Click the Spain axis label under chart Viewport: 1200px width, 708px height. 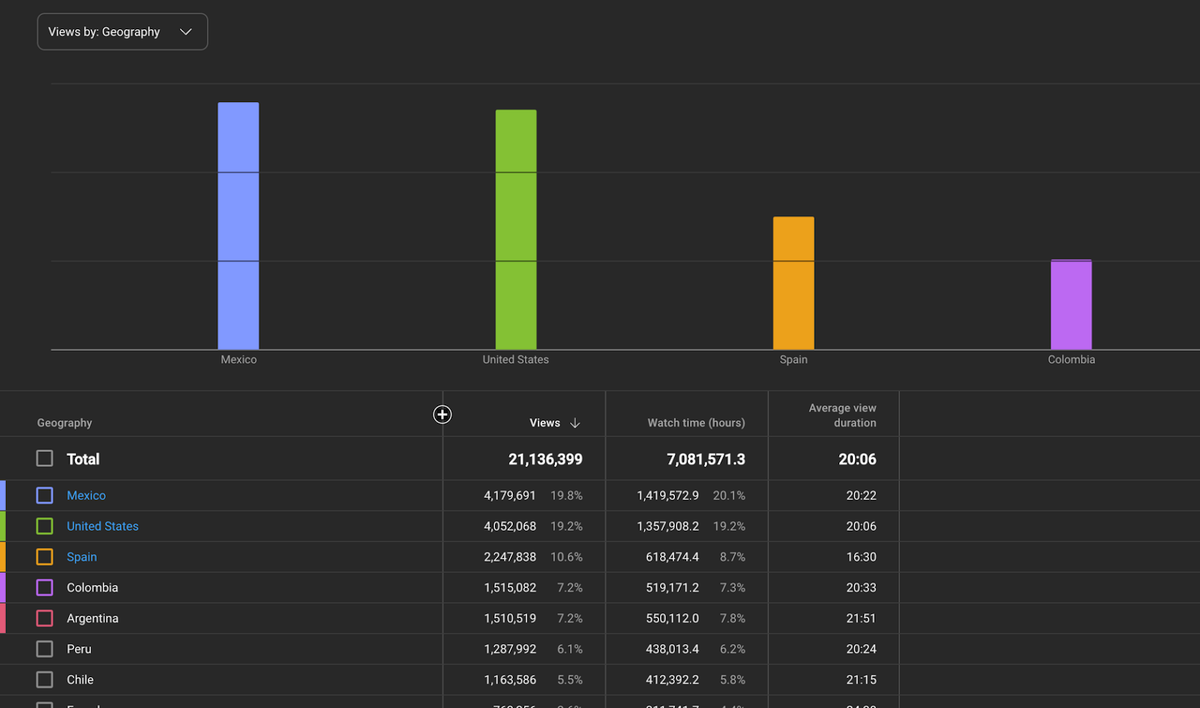click(794, 360)
